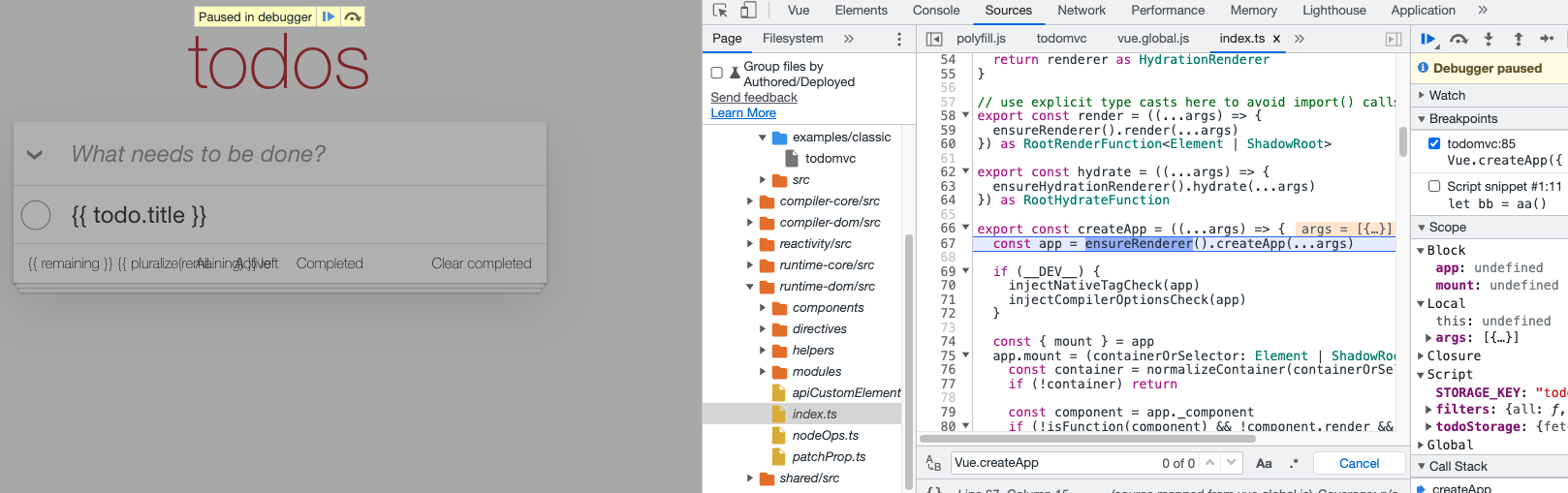The height and width of the screenshot is (493, 1568).
Task: Resume script execution in debugger toolbar
Action: point(1428,39)
